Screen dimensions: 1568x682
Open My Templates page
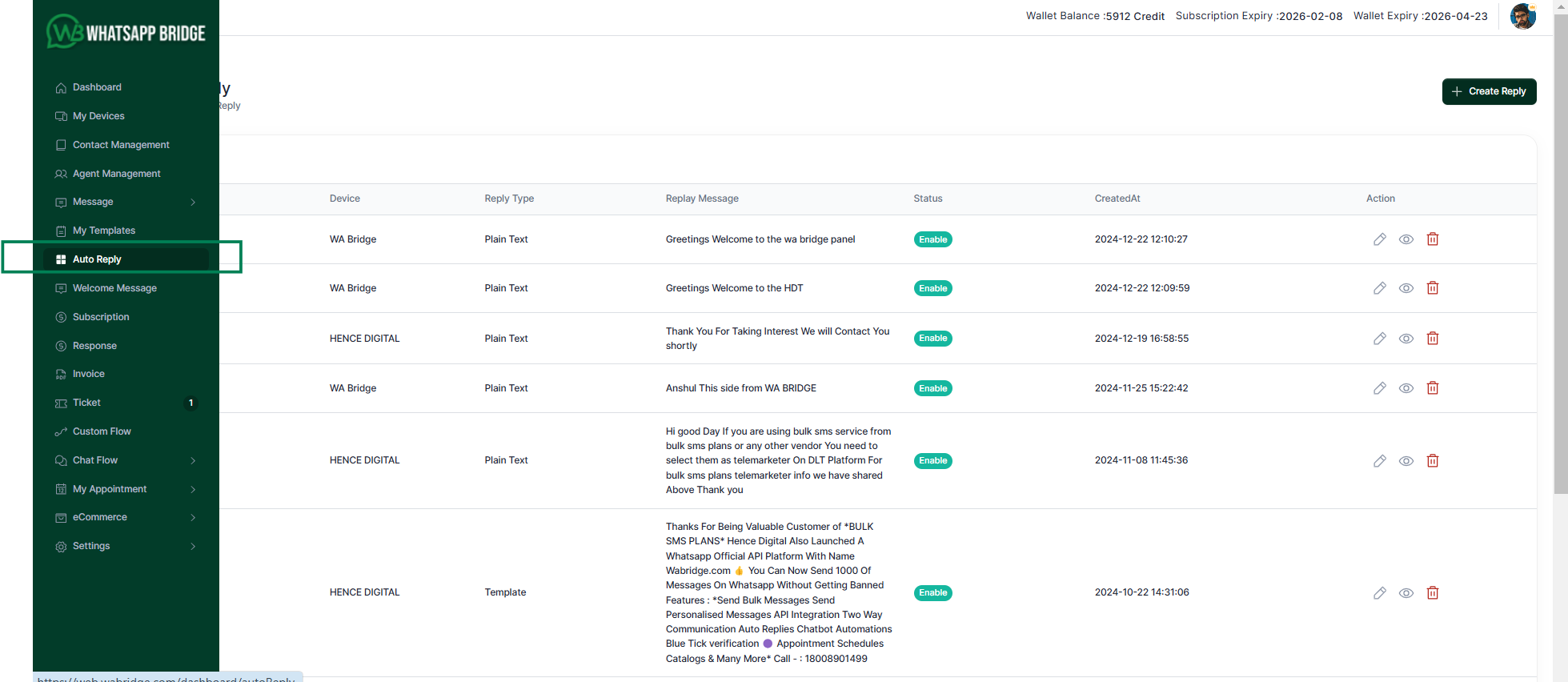[x=104, y=231]
